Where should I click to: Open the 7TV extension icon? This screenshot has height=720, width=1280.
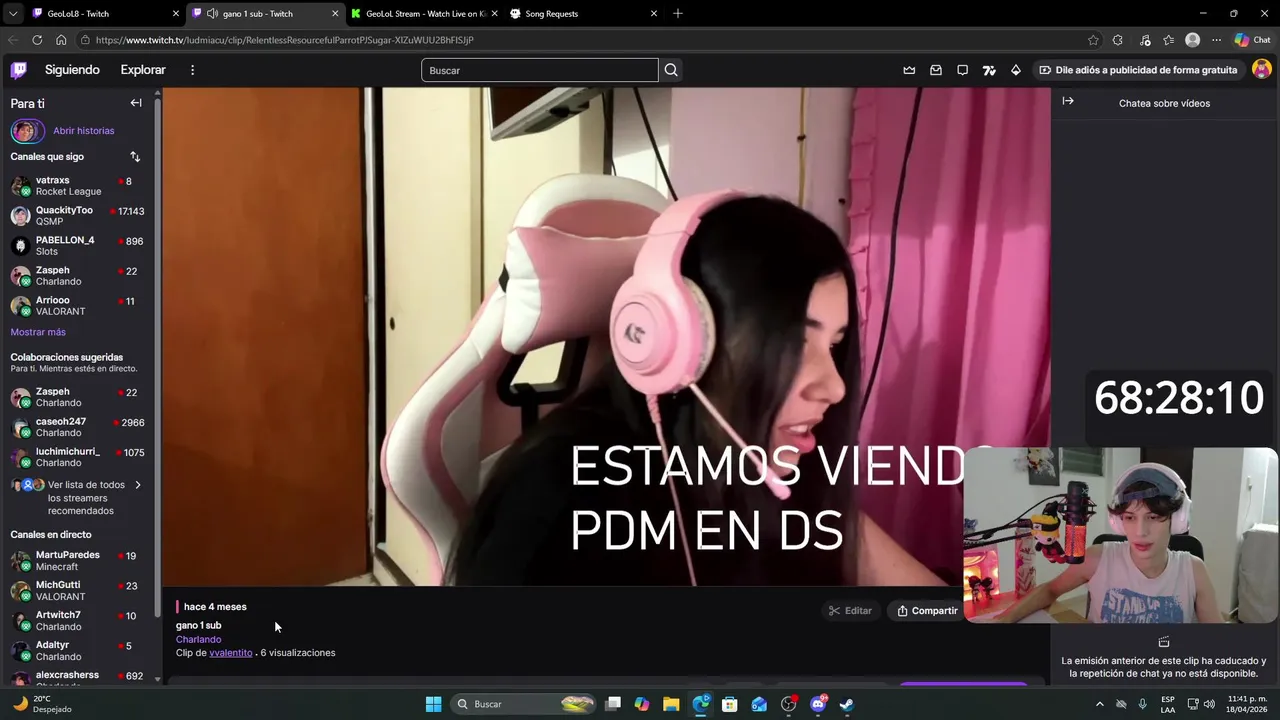(x=989, y=70)
